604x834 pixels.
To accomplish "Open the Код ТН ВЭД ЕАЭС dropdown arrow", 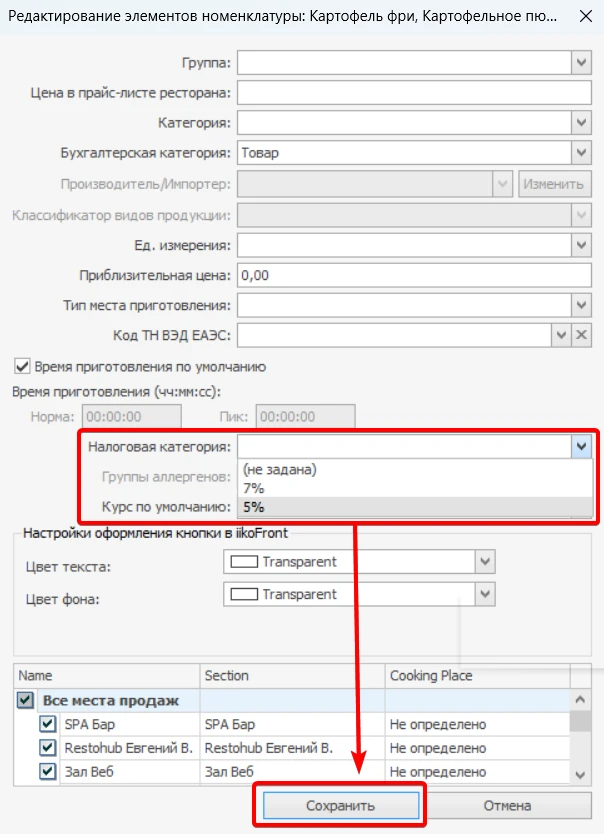I will (x=561, y=335).
